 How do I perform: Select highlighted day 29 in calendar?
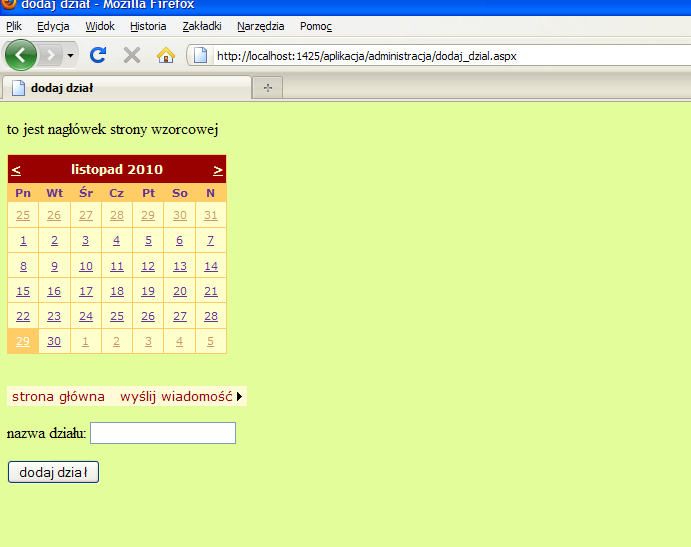point(23,341)
